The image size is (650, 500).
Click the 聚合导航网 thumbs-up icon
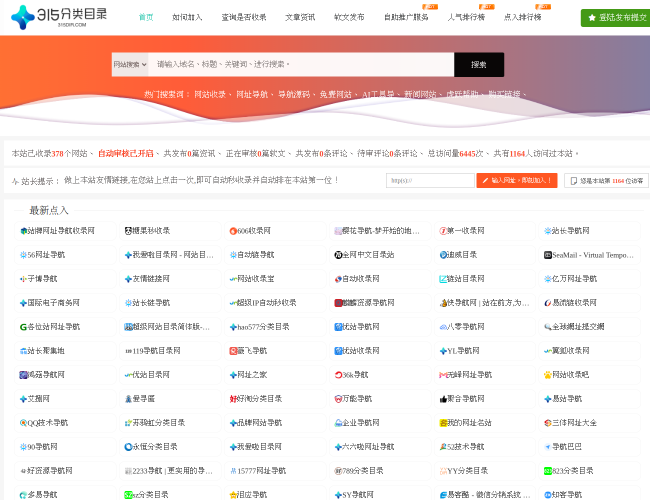(x=442, y=399)
